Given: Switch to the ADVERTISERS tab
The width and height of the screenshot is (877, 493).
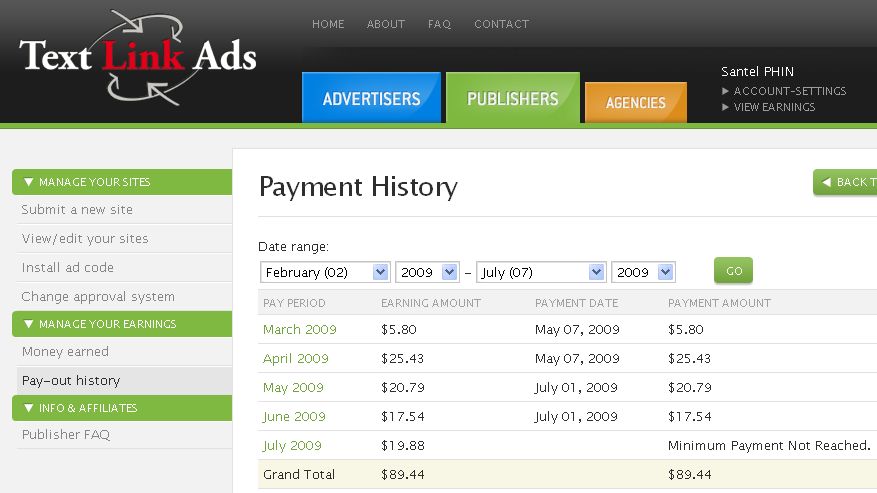Looking at the screenshot, I should coord(371,97).
